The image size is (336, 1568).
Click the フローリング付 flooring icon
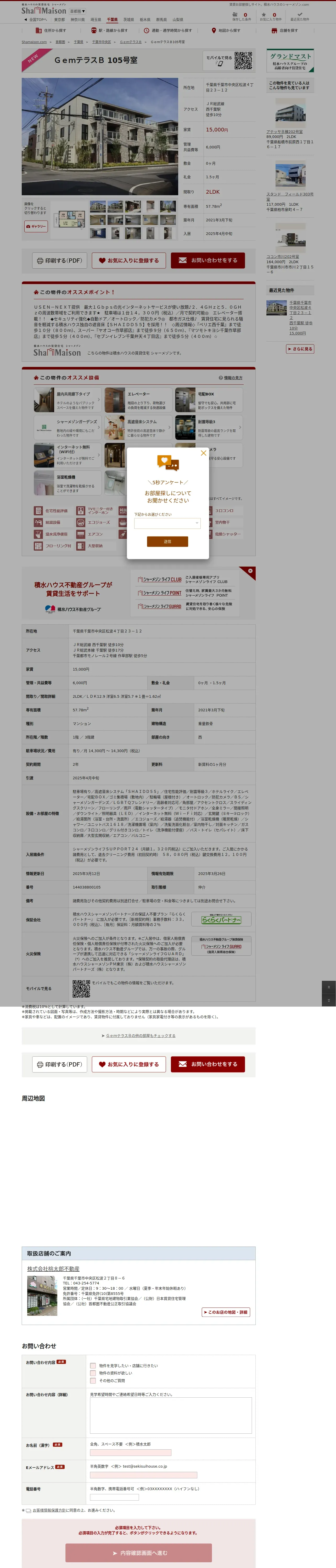(x=38, y=546)
